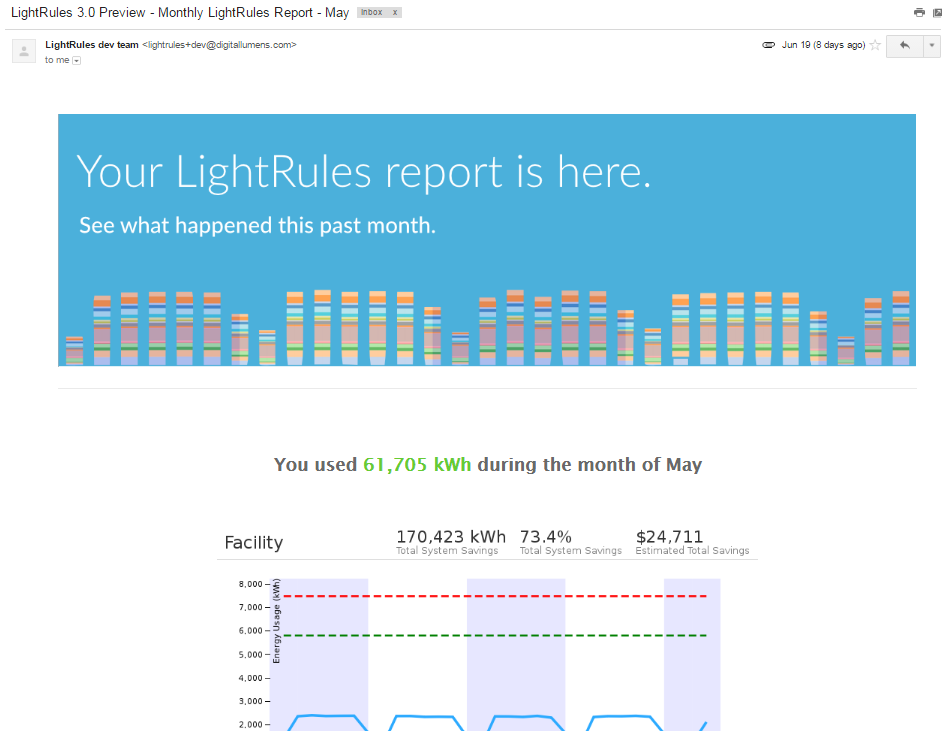The width and height of the screenshot is (950, 733).
Task: Click the email subject line at top
Action: point(180,13)
